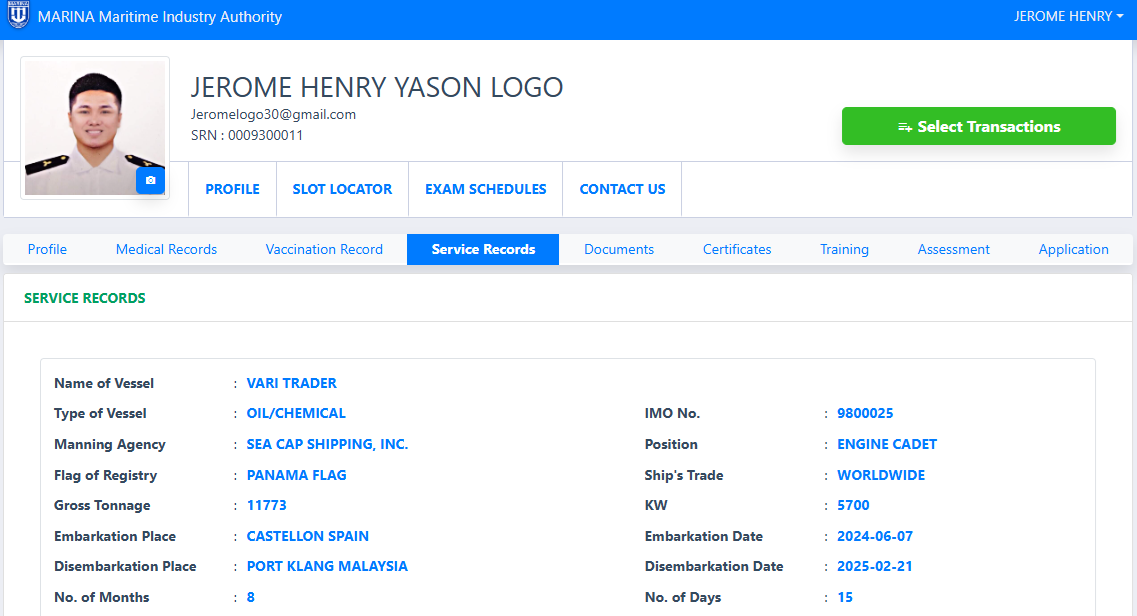Viewport: 1137px width, 616px height.
Task: Click the name JEROME HENRY YASON LOGO
Action: [376, 88]
